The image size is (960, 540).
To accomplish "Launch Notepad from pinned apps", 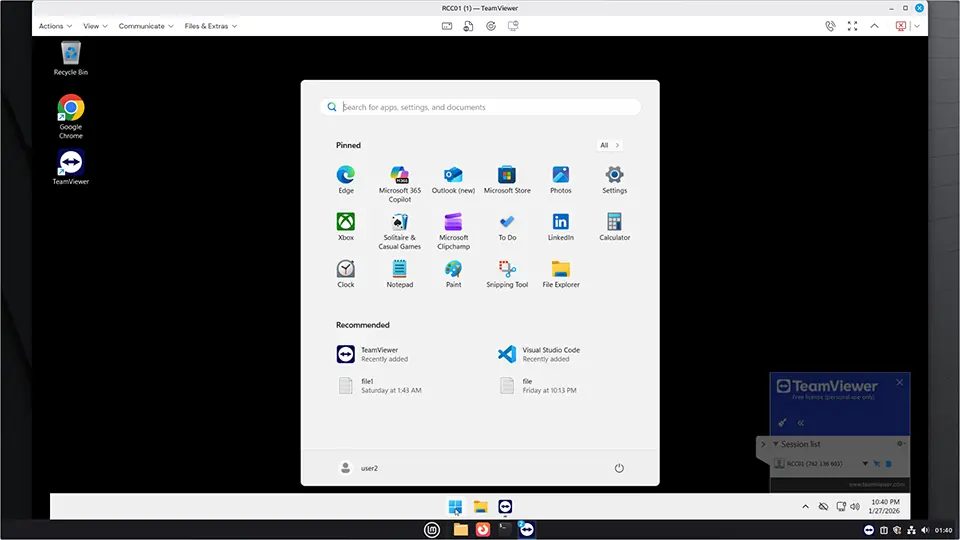I will tap(399, 274).
